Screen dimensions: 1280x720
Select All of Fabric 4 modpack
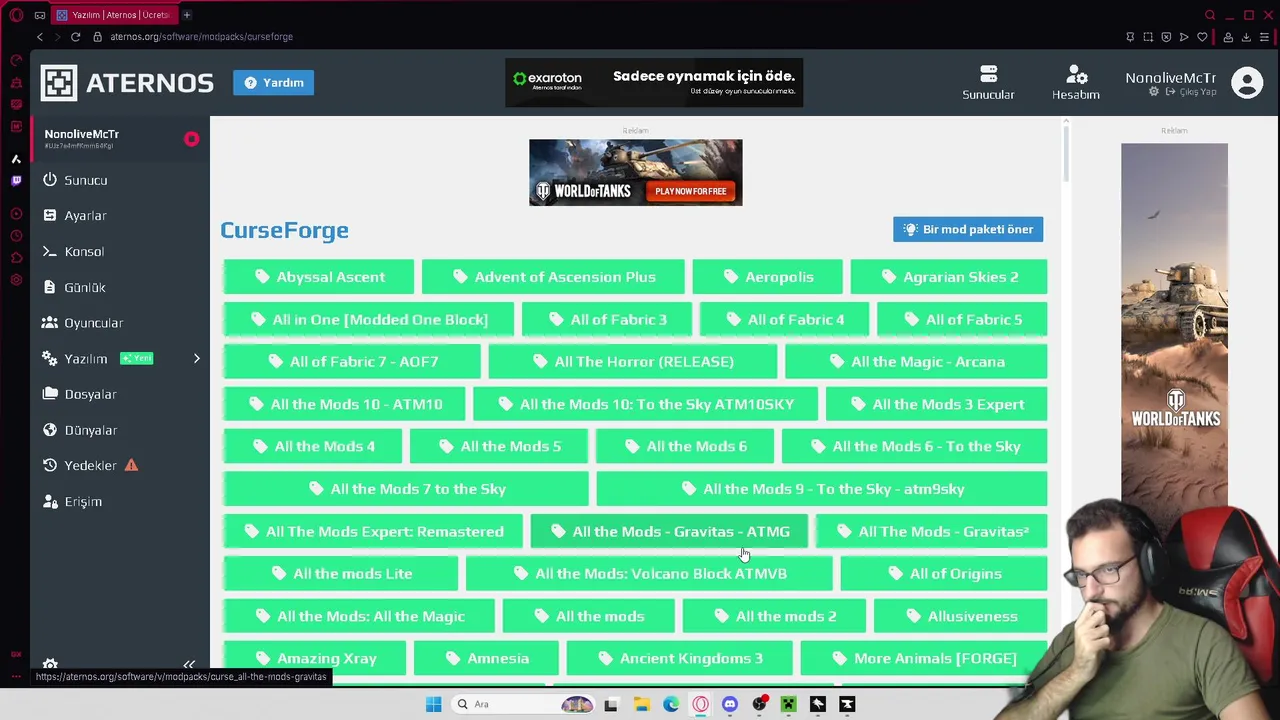click(784, 320)
